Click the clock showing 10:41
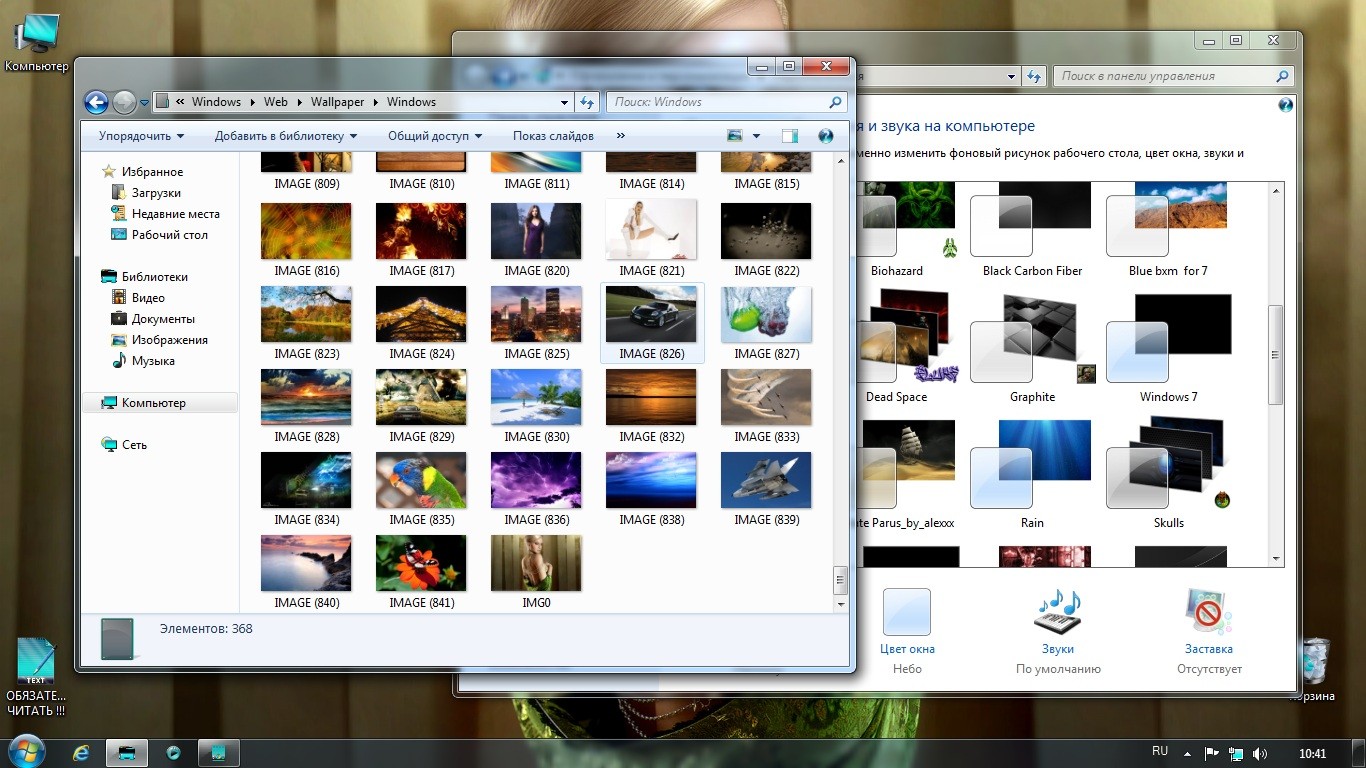 (x=1312, y=754)
